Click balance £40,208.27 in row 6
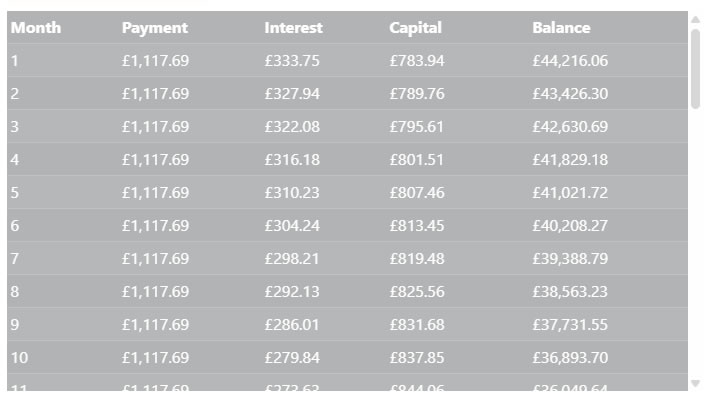This screenshot has width=708, height=401. 570,226
